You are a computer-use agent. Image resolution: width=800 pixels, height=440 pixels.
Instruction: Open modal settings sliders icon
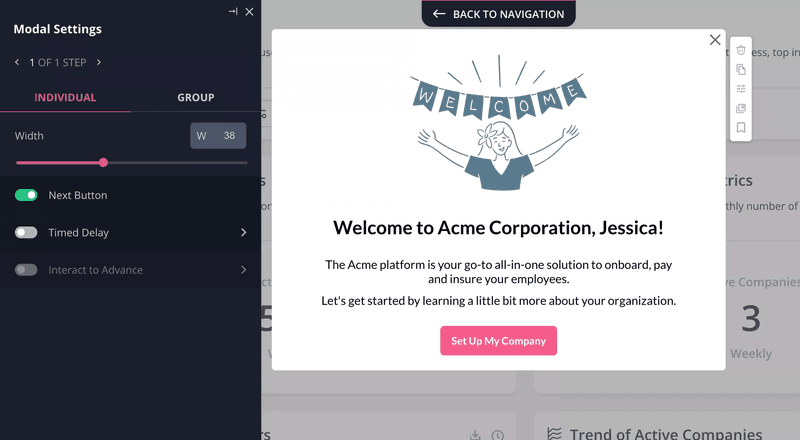[741, 89]
